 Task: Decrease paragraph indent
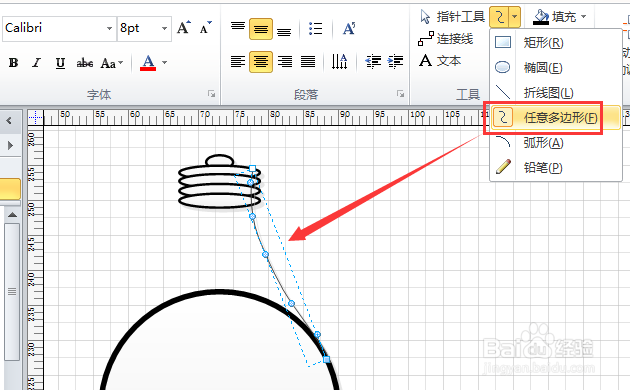[x=373, y=61]
